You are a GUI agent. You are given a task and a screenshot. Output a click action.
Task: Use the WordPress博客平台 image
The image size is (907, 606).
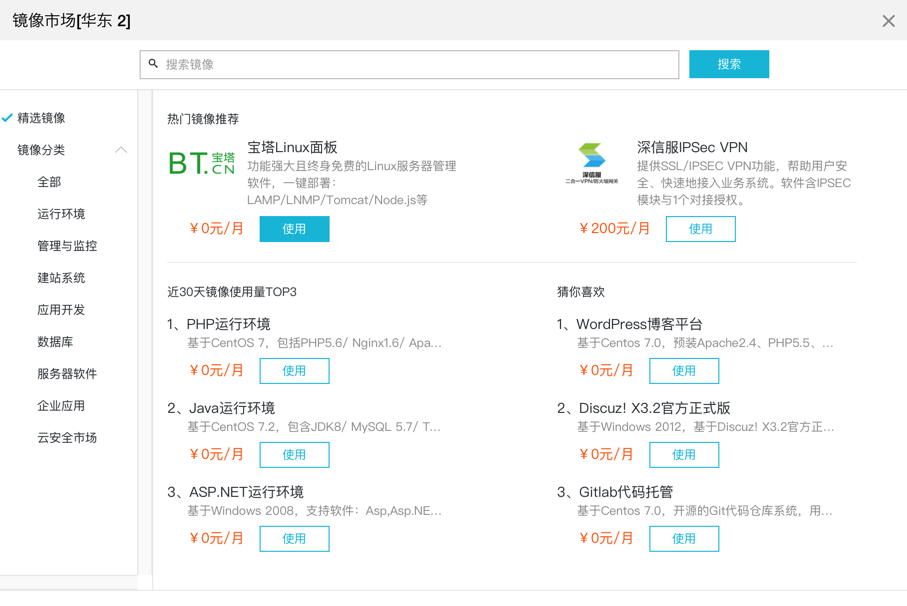click(x=684, y=371)
